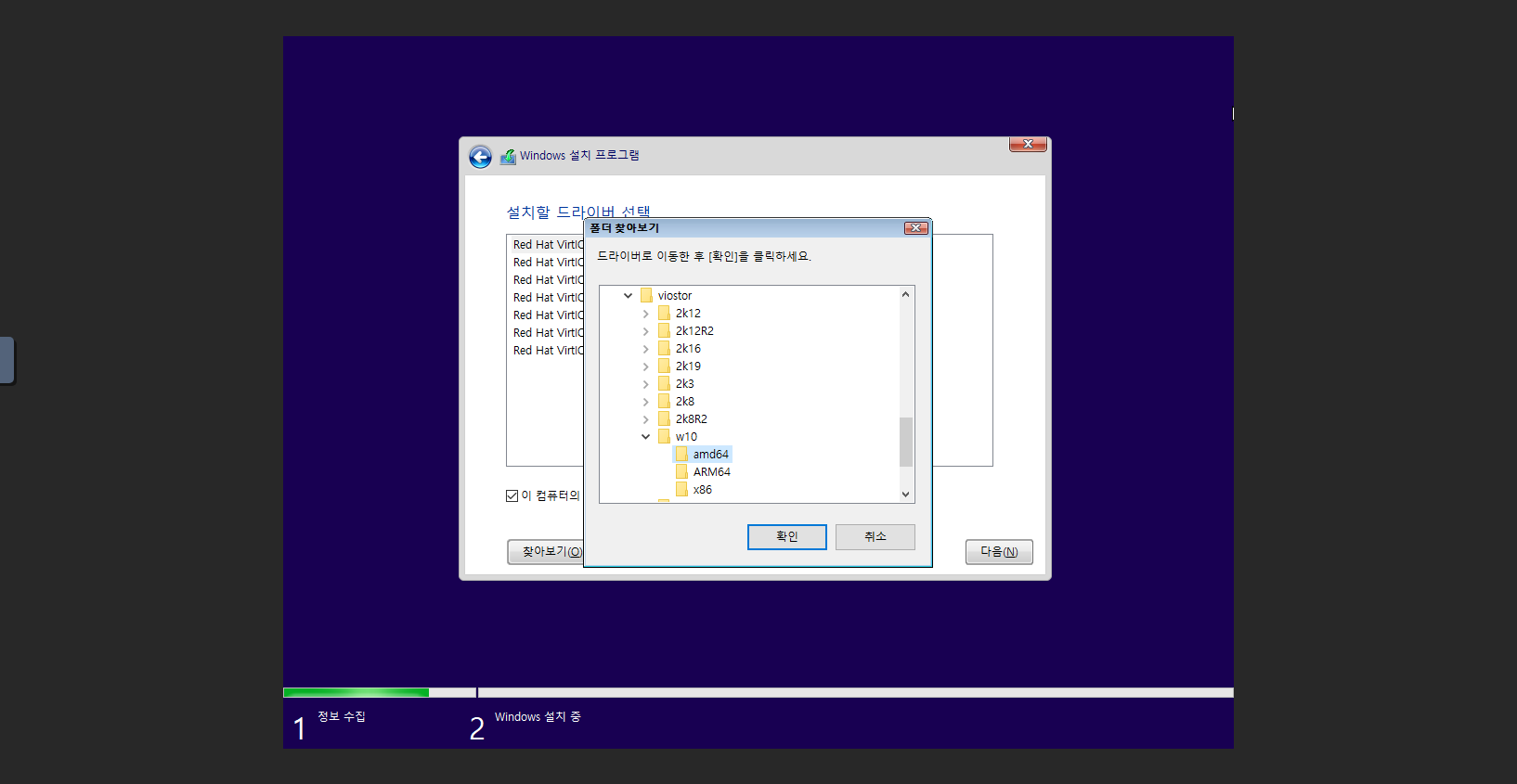1517x784 pixels.
Task: Select the 2k12 folder label
Action: click(688, 314)
